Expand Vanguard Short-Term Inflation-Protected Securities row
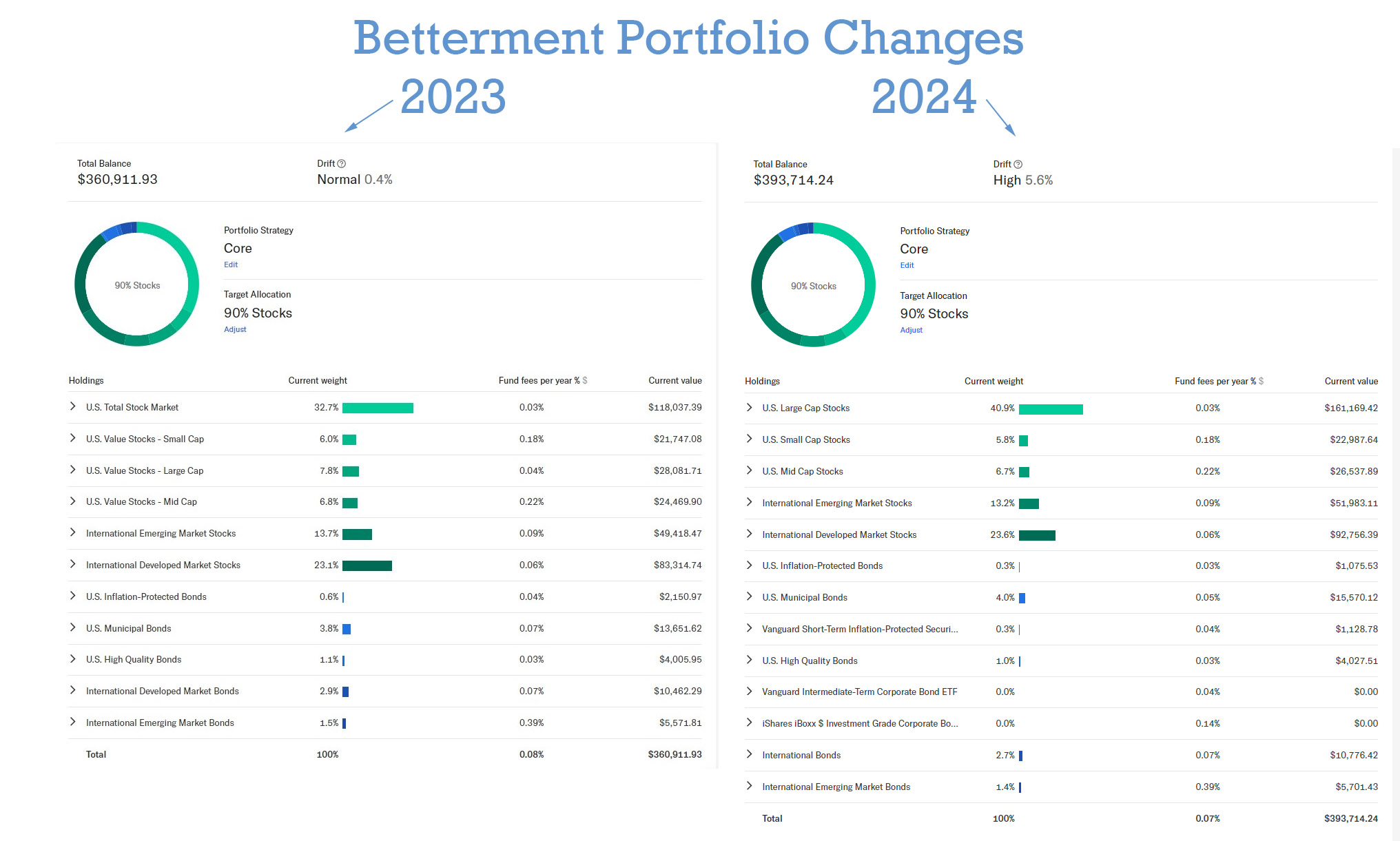The height and width of the screenshot is (841, 1400). pyautogui.click(x=750, y=629)
